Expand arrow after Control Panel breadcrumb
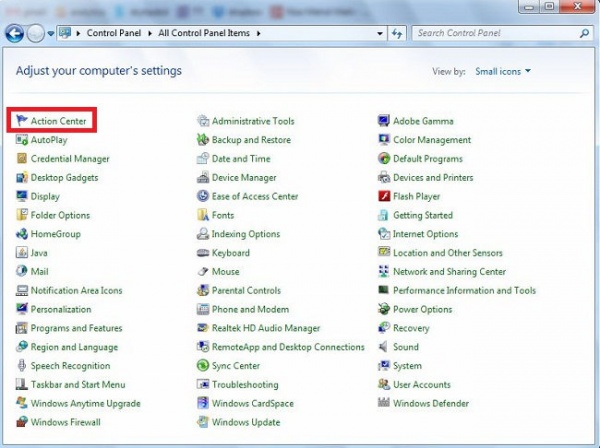Image resolution: width=600 pixels, height=448 pixels. coord(150,33)
